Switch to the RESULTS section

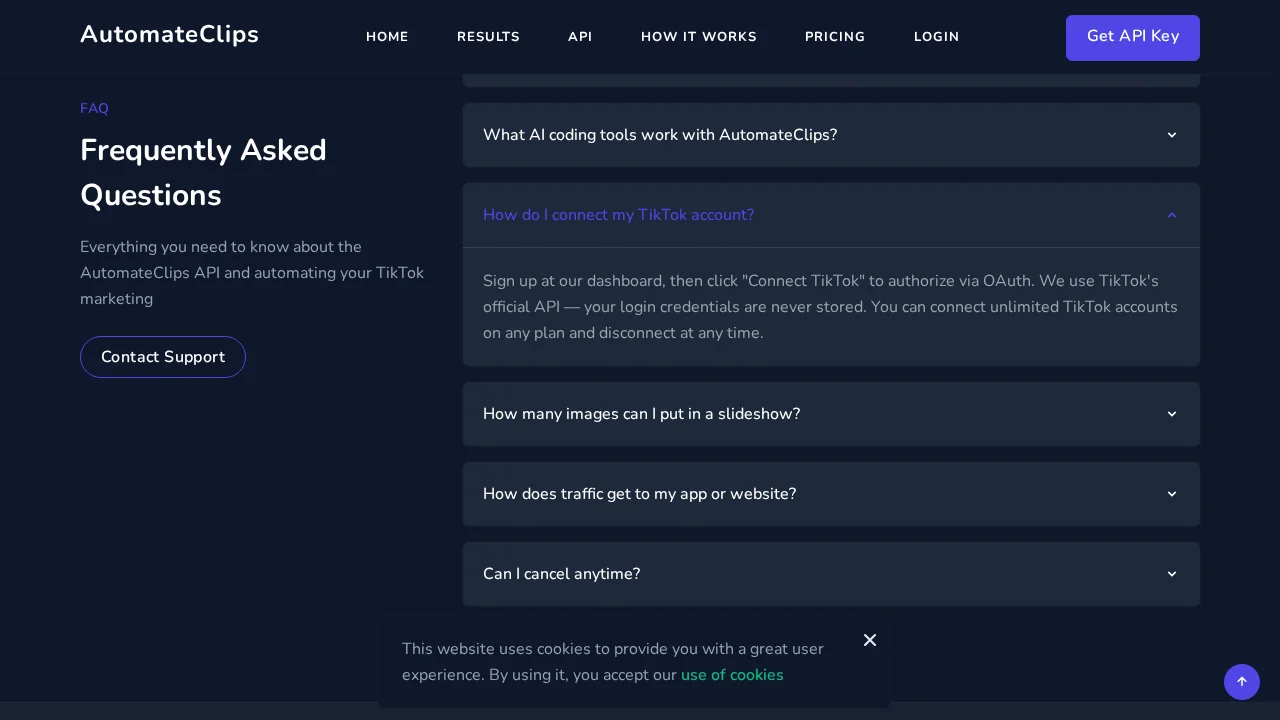tap(488, 37)
